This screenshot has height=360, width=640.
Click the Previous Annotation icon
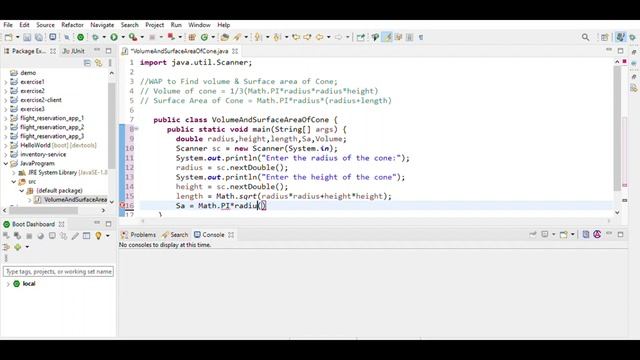click(277, 37)
